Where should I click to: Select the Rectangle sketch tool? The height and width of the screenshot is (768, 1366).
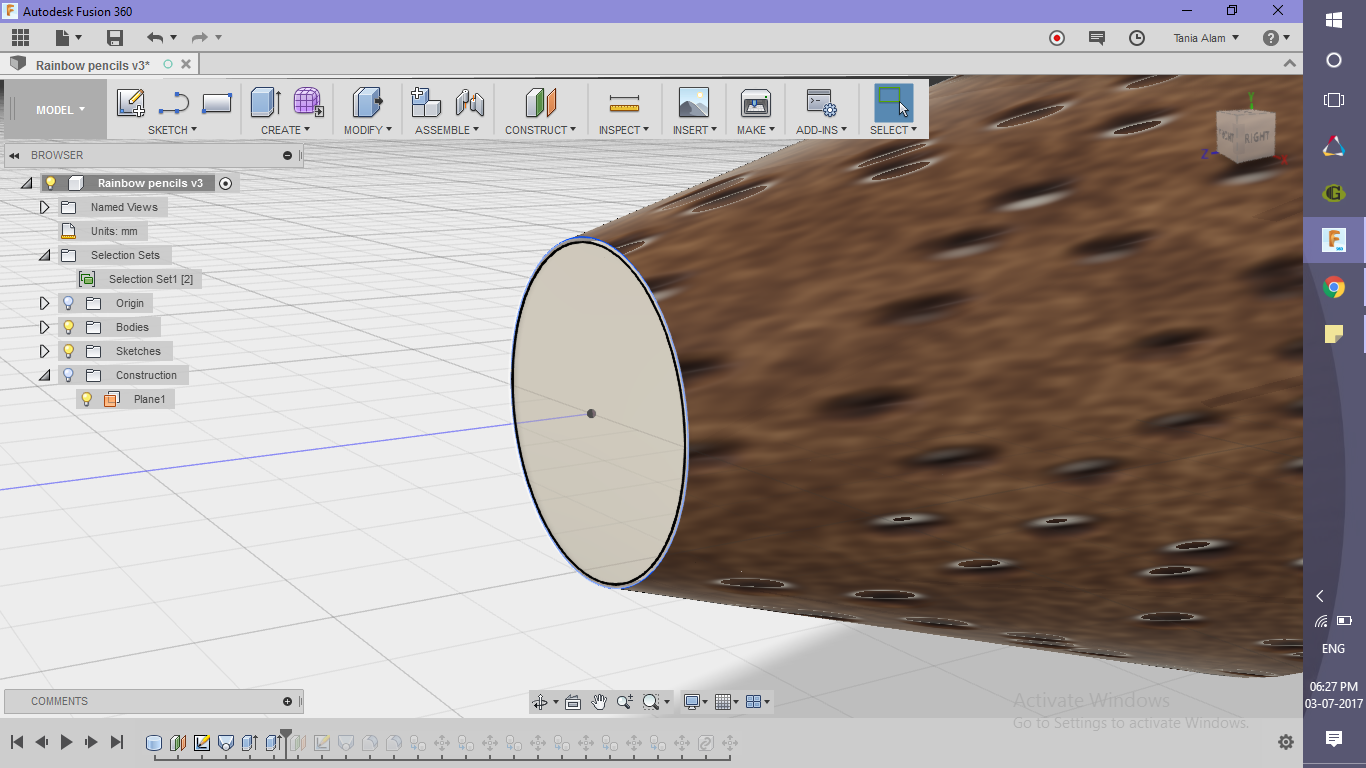(x=217, y=102)
